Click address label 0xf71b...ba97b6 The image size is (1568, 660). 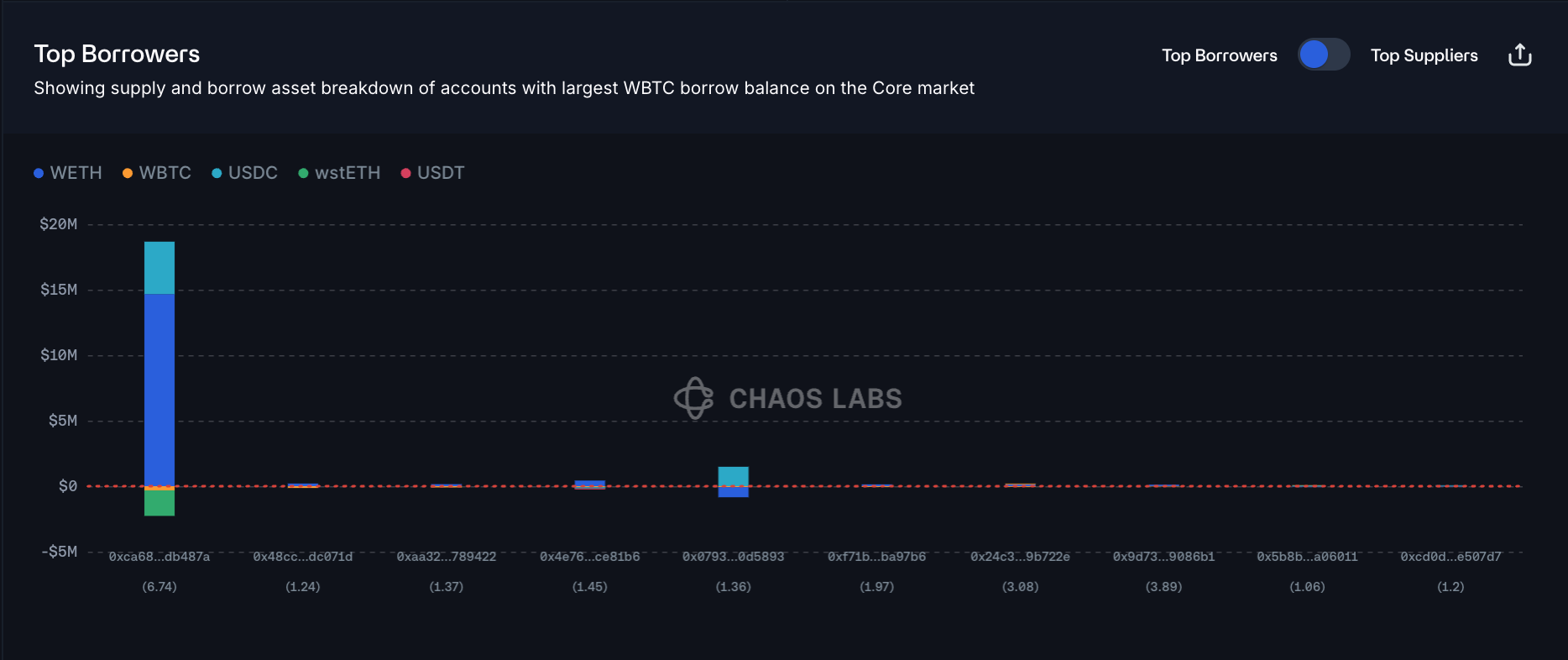[x=877, y=557]
